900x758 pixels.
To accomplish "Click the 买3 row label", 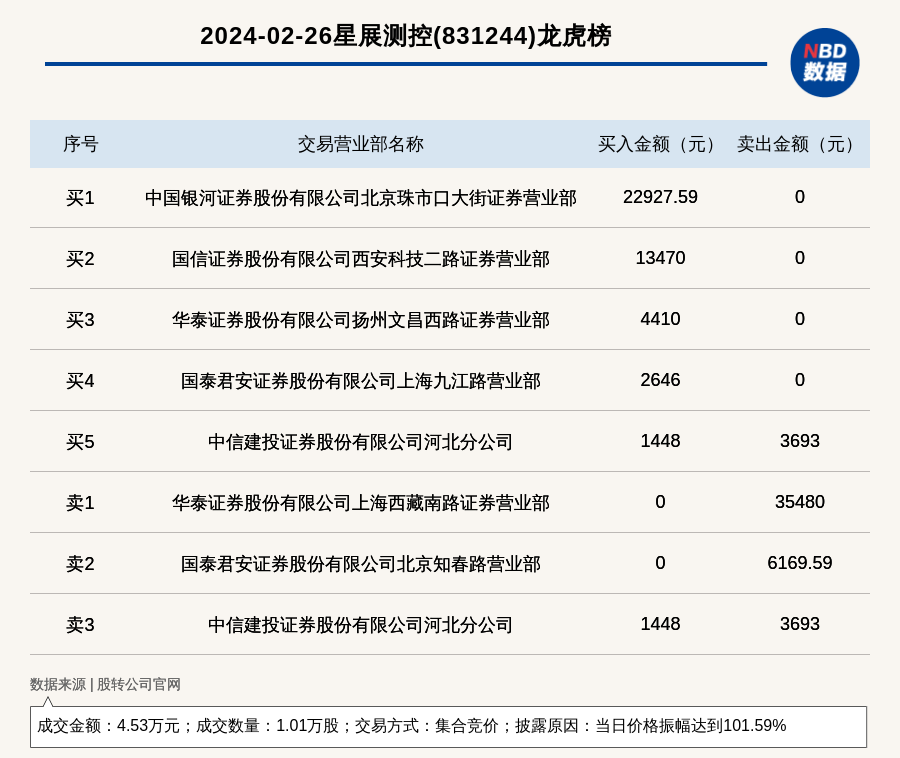I will (80, 320).
